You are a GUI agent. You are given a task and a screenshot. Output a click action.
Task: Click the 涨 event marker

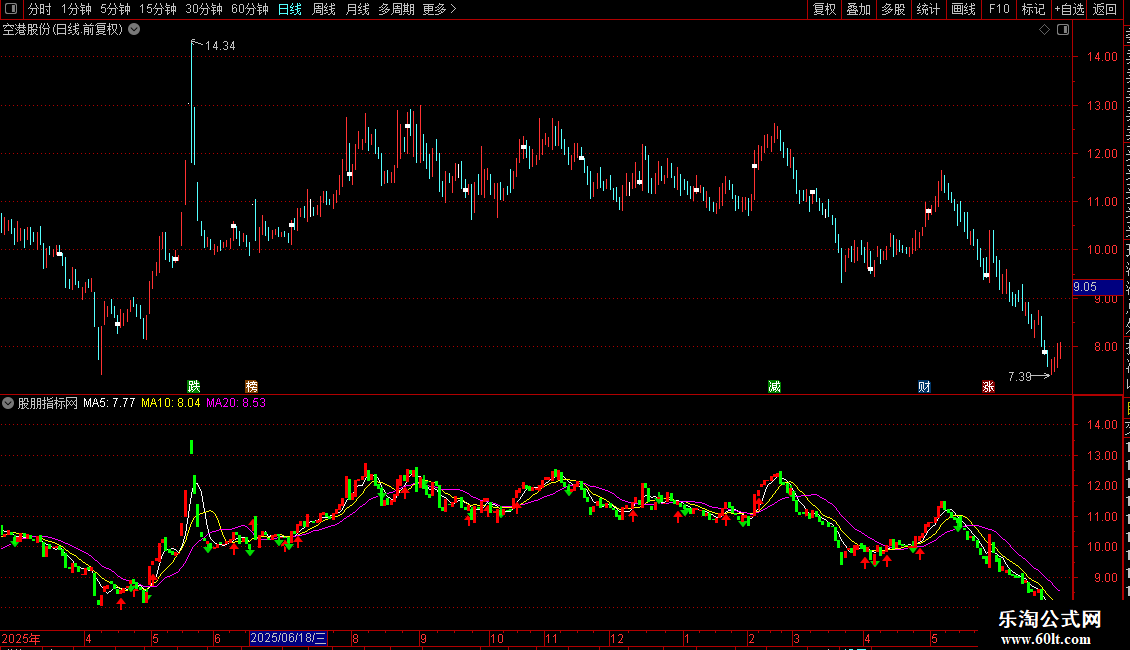pyautogui.click(x=988, y=387)
